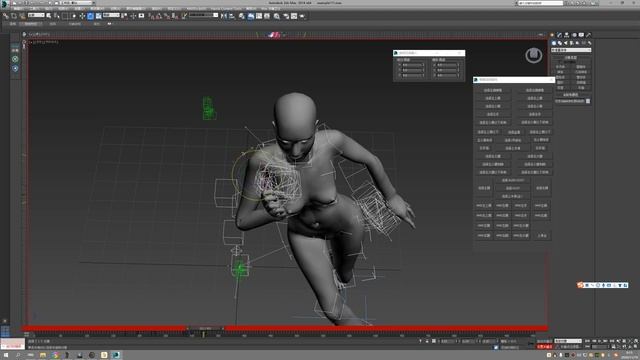Expand the ribbon minimize options arrow

point(109,24)
